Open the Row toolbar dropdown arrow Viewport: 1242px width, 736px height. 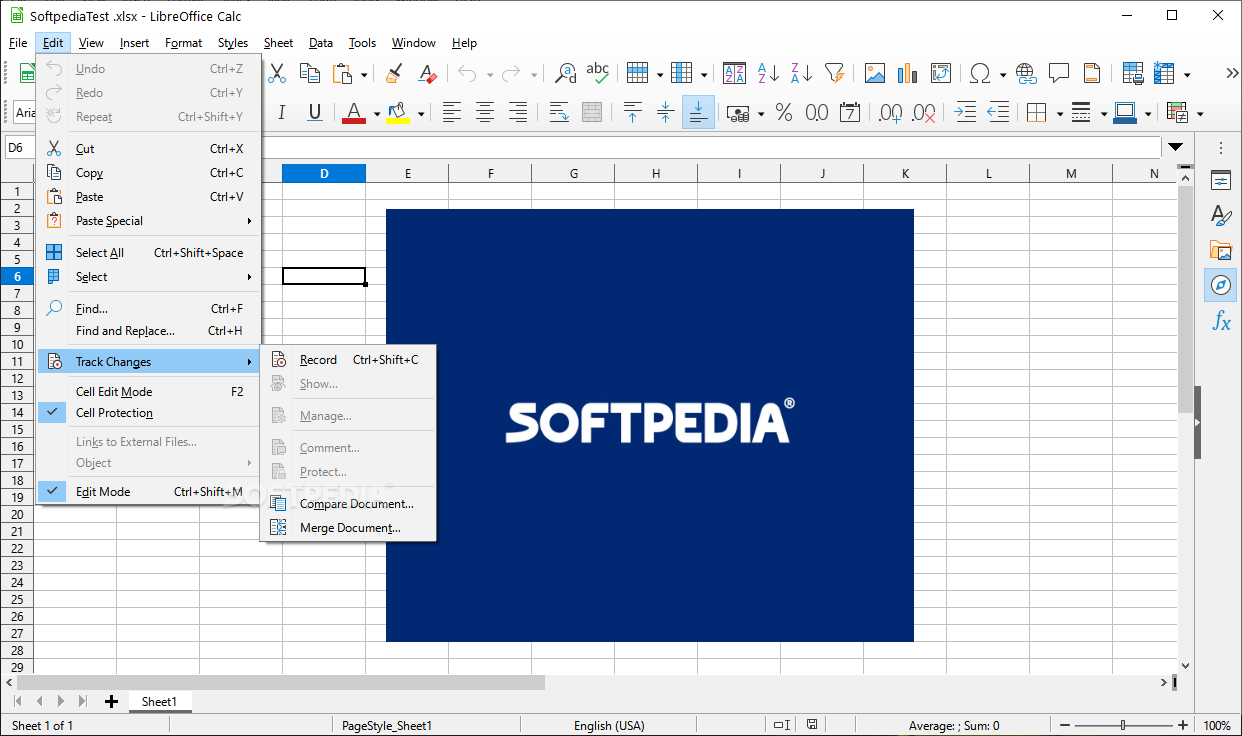pos(660,74)
